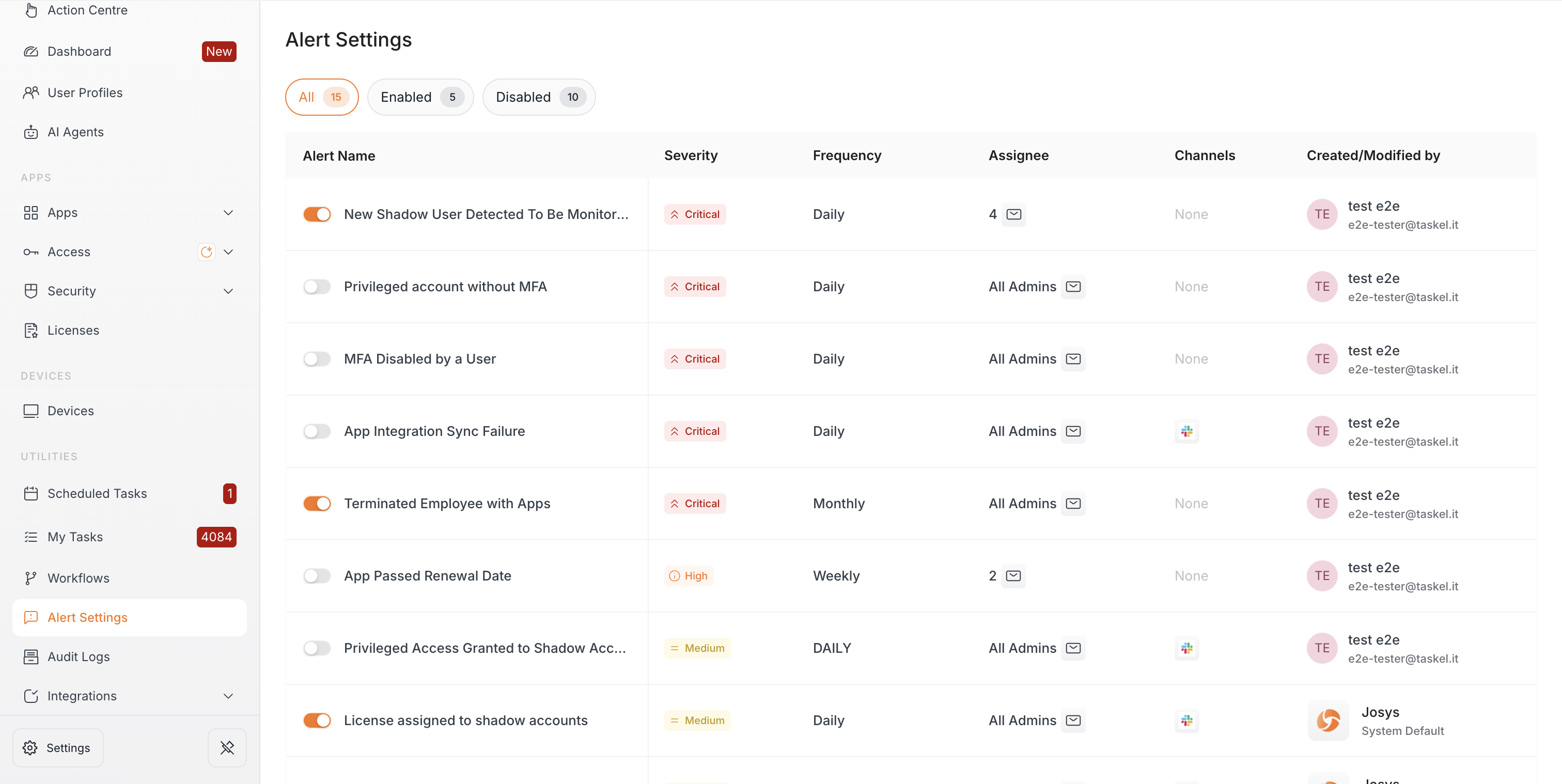Click the User Profiles people icon

tap(31, 93)
